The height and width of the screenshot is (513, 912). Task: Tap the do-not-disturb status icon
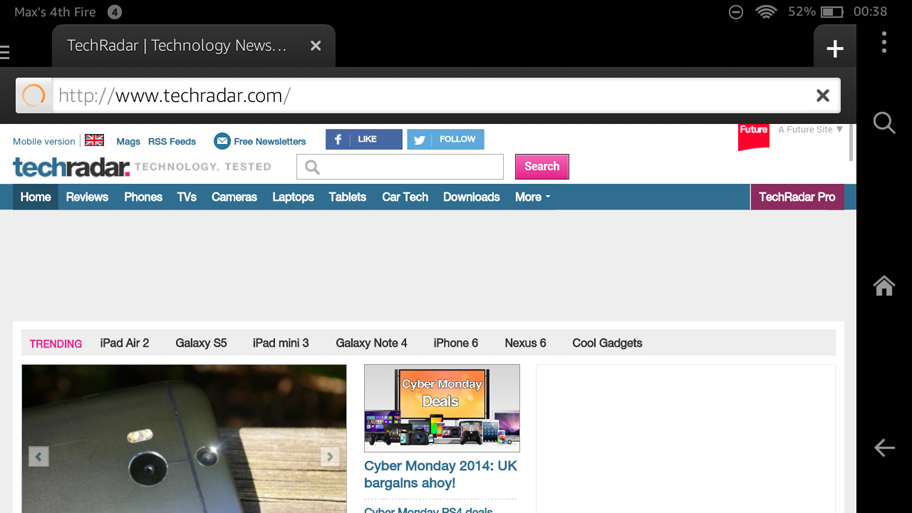(736, 12)
